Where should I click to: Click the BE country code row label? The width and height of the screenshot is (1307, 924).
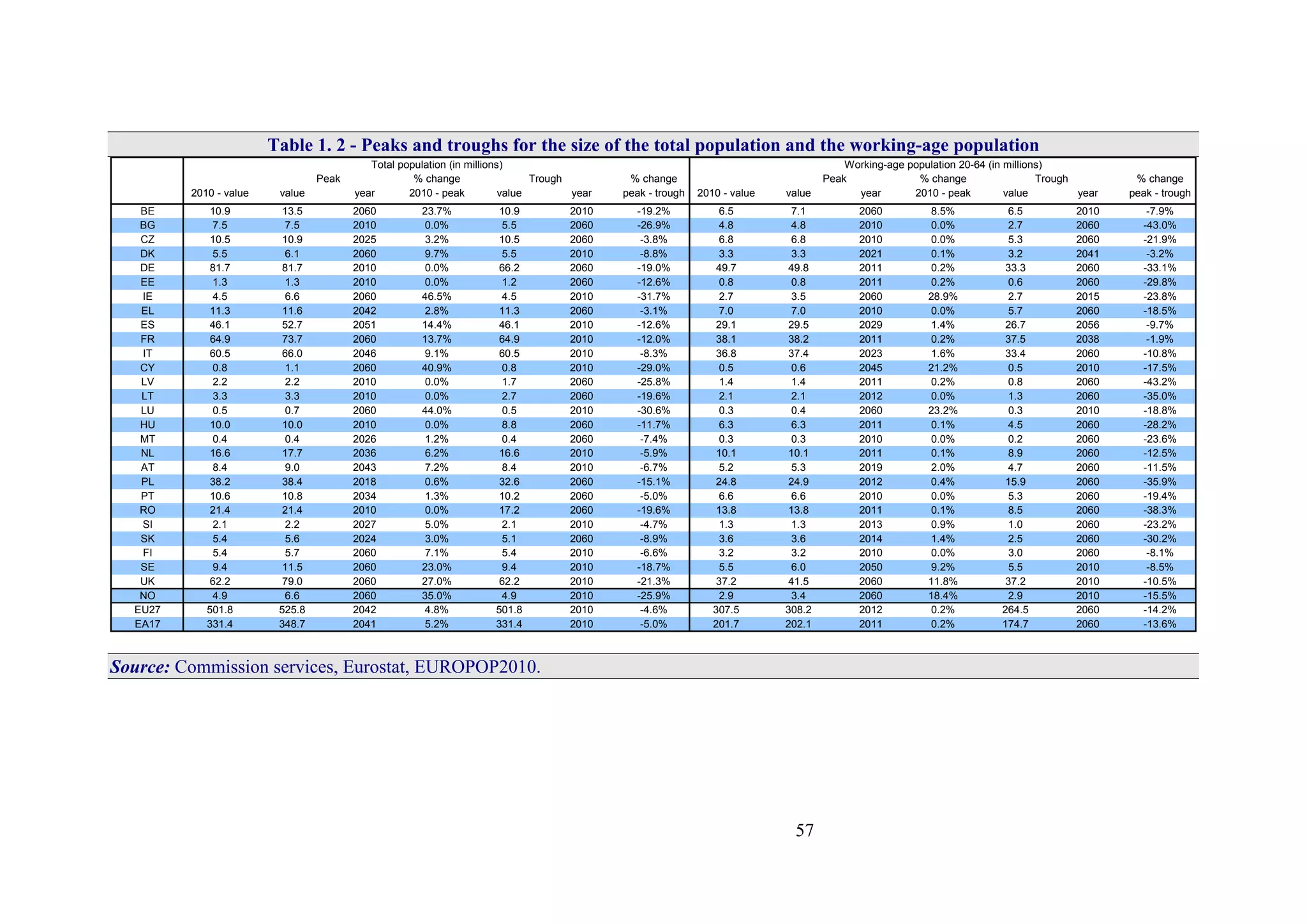coord(147,211)
